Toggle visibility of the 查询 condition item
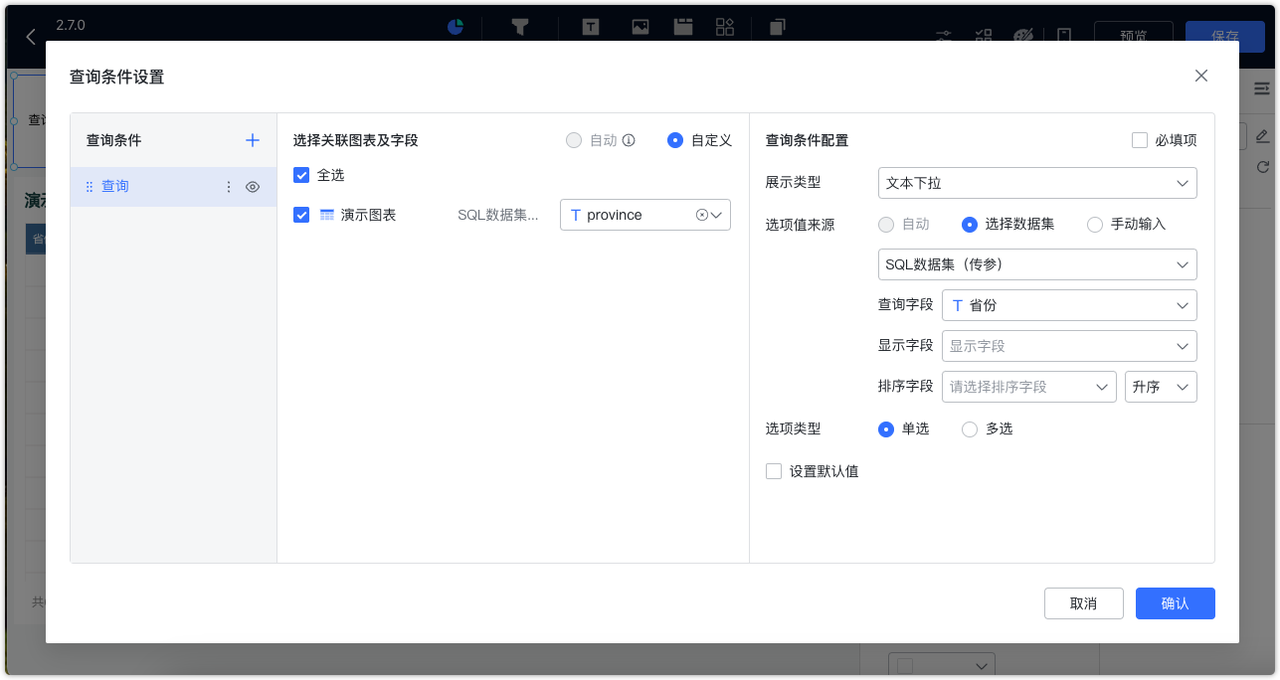This screenshot has width=1280, height=680. click(252, 186)
